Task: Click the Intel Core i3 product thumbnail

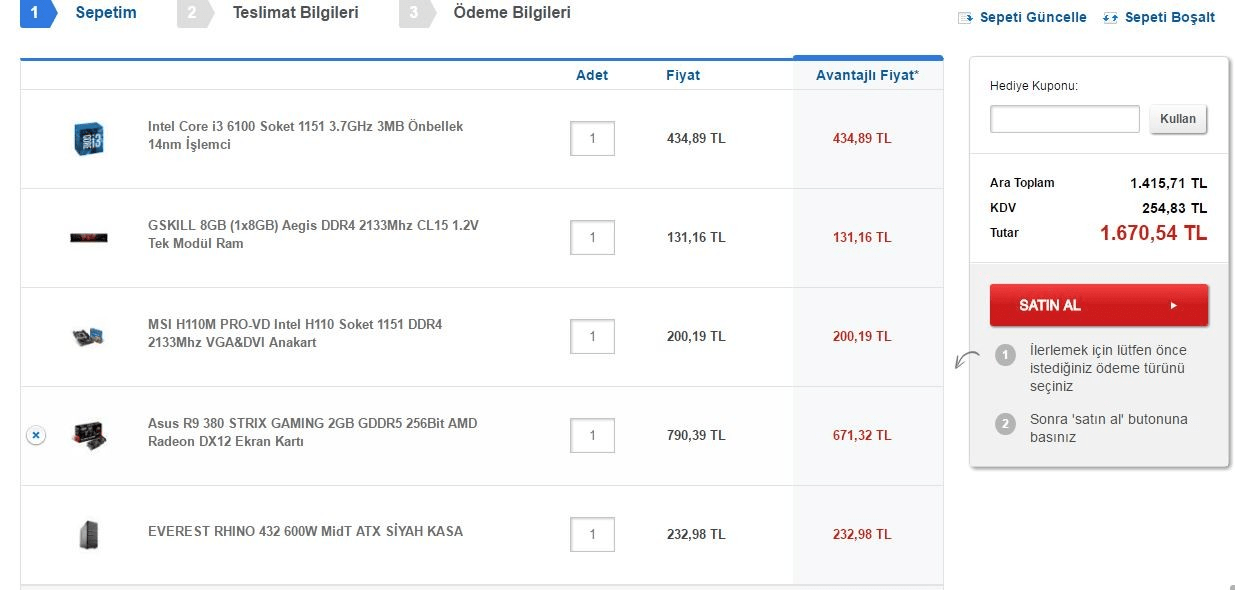Action: pyautogui.click(x=89, y=138)
